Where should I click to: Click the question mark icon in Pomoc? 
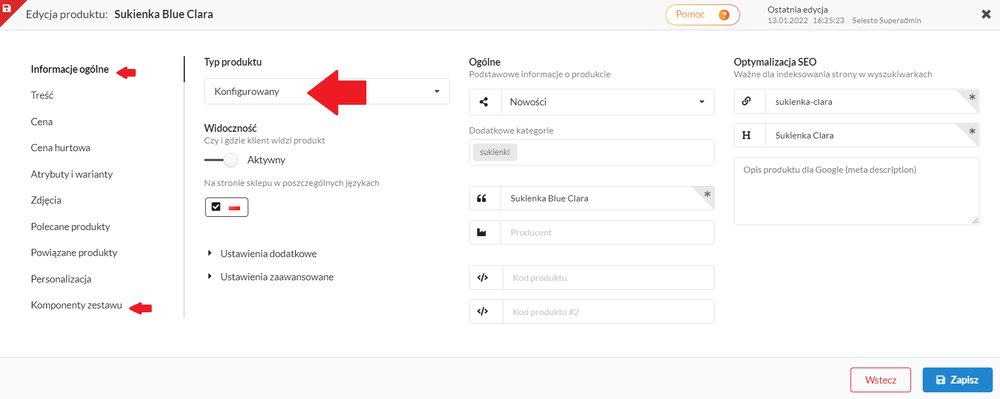(x=724, y=15)
